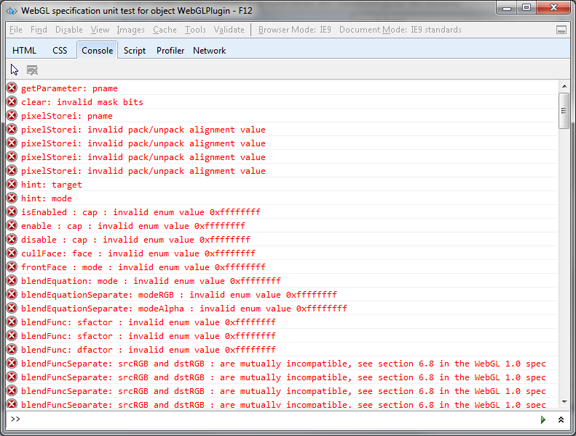Switch to the CSS tab

coord(60,51)
